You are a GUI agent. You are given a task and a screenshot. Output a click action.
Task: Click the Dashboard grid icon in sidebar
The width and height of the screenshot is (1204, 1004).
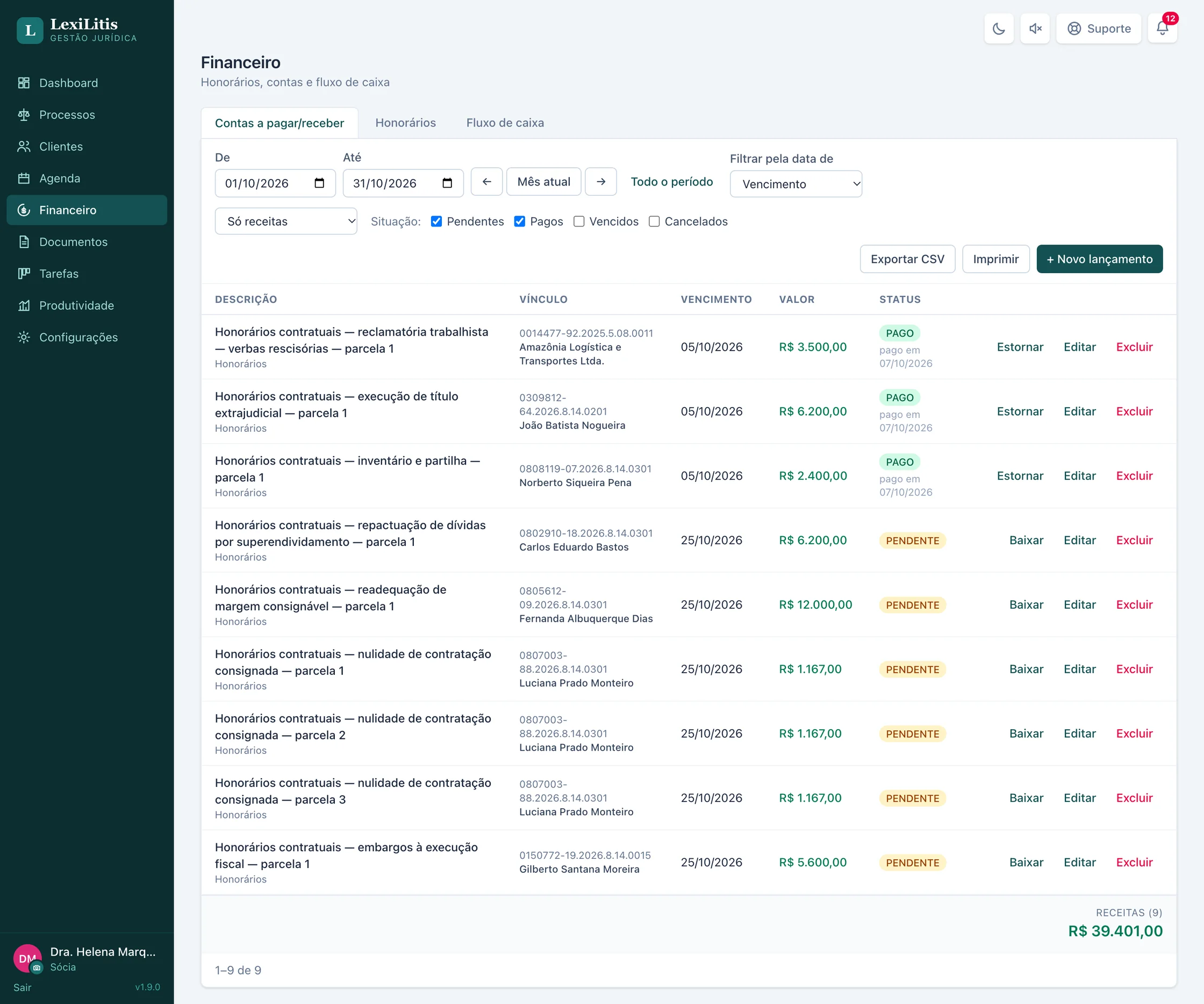(24, 83)
